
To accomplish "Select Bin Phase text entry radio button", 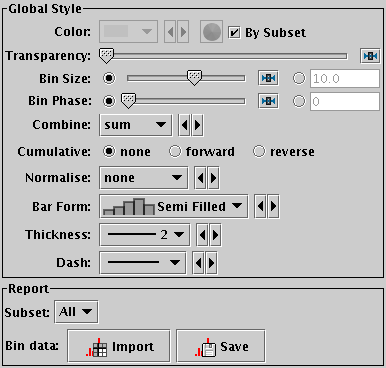I will 299,101.
